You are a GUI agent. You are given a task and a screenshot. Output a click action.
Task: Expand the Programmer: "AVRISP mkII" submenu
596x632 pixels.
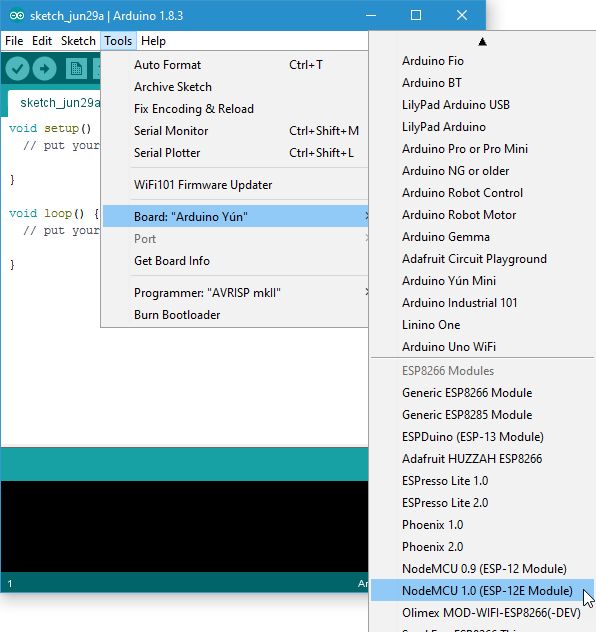coord(236,293)
